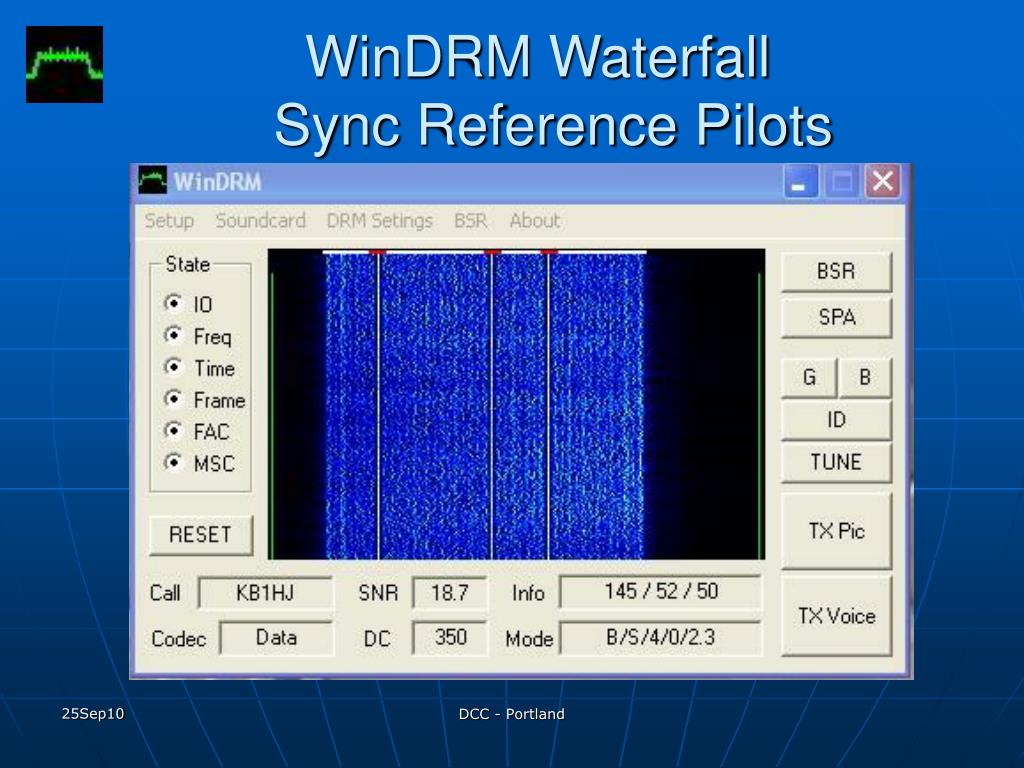Click the ID button

pyautogui.click(x=836, y=420)
